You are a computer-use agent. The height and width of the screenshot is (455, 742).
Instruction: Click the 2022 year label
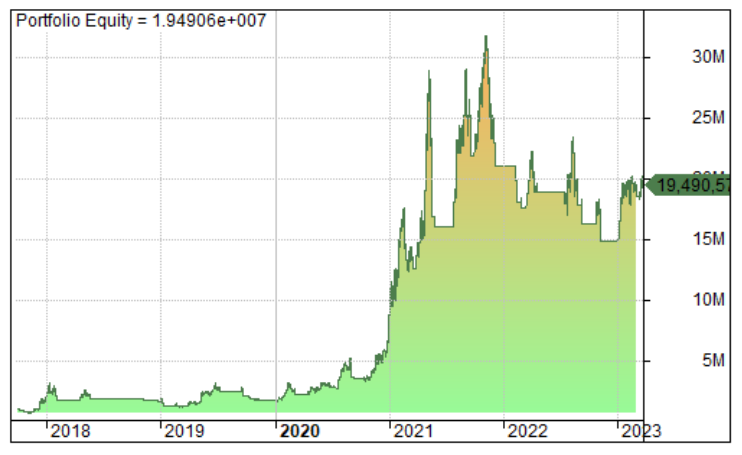coord(527,431)
